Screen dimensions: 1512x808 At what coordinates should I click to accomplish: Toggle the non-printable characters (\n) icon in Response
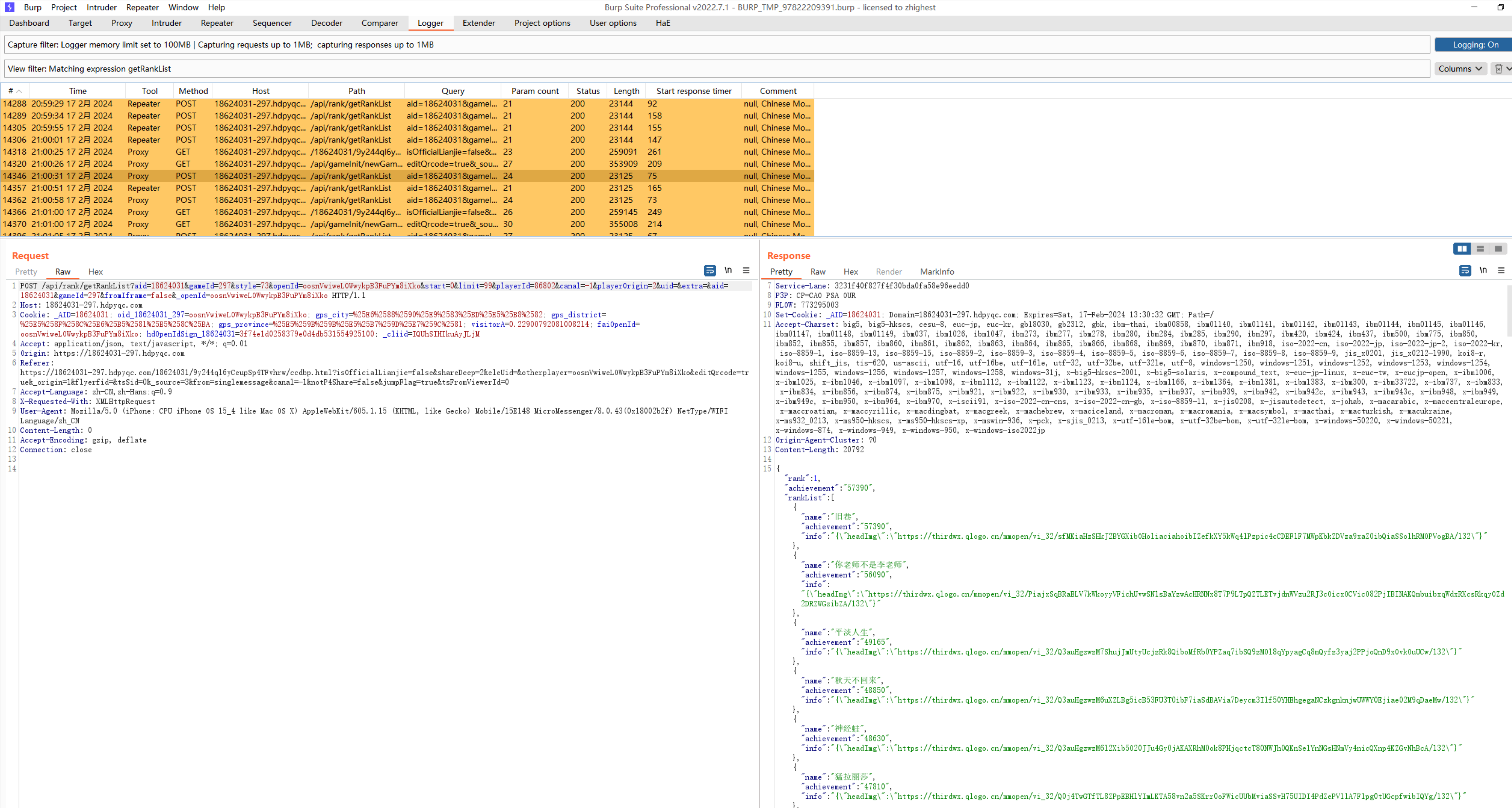point(1483,270)
